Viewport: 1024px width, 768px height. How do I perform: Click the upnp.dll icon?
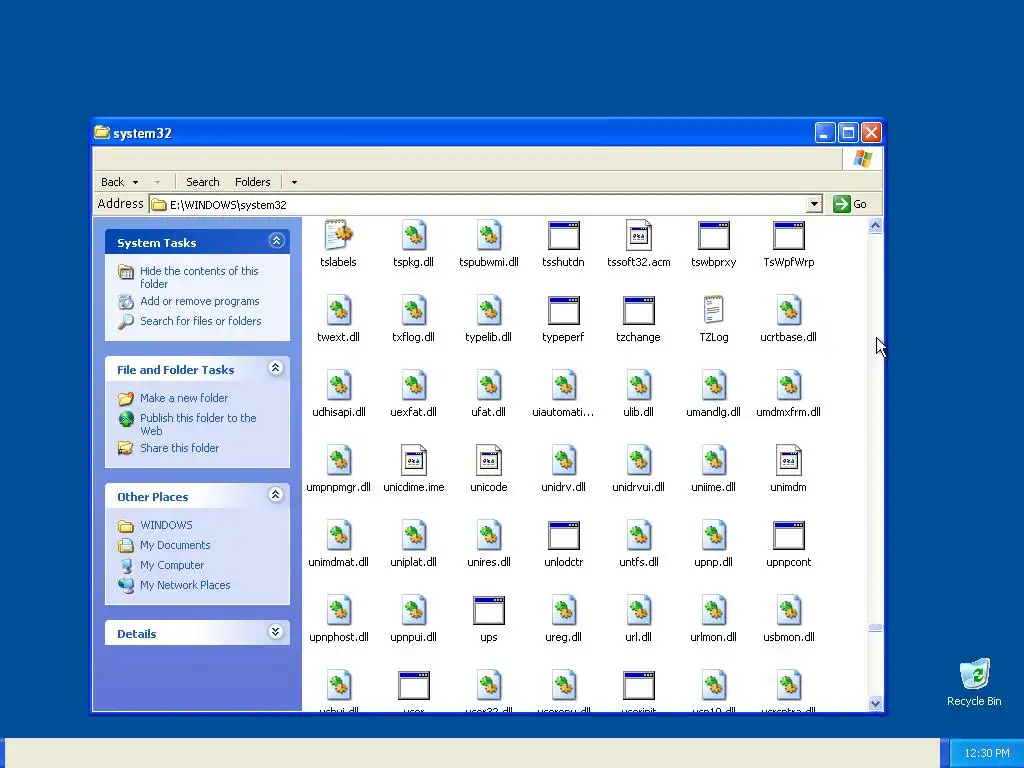714,536
